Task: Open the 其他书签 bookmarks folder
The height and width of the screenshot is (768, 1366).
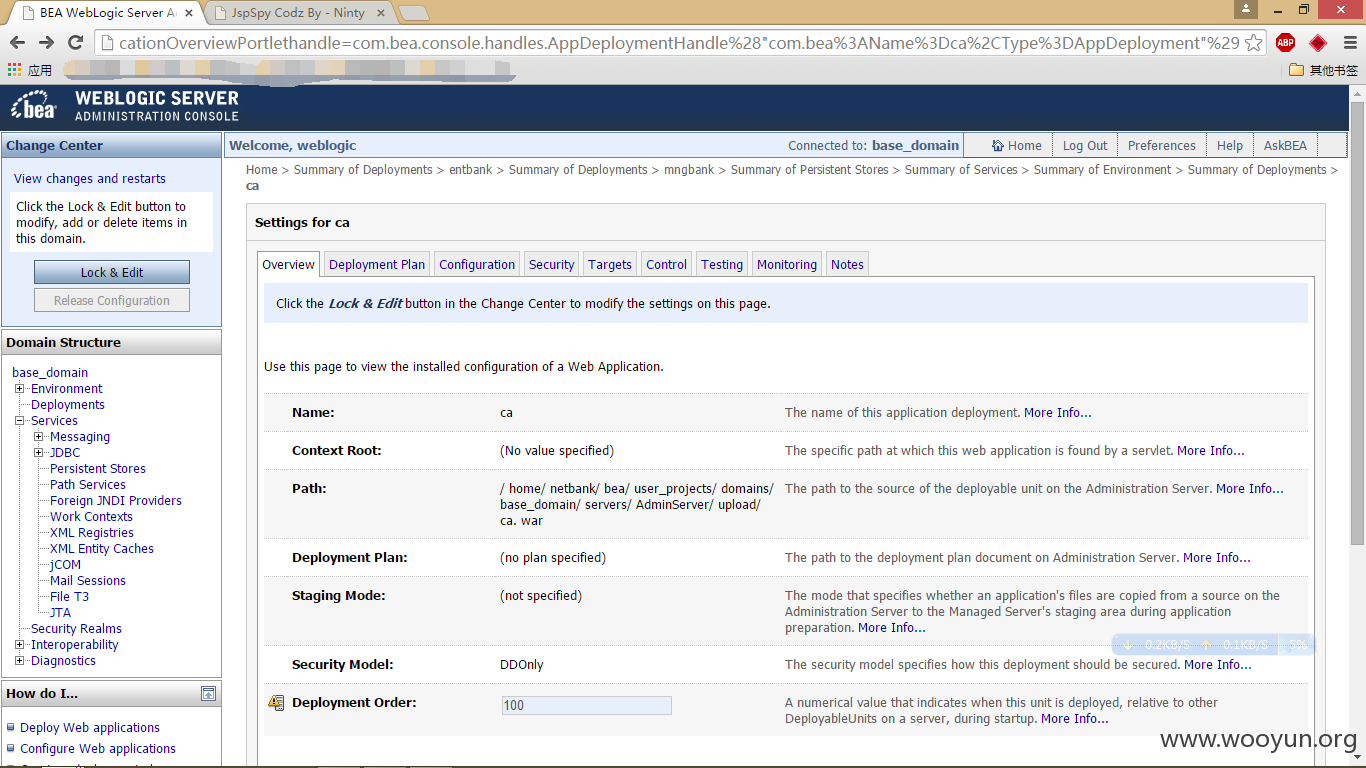Action: (1323, 70)
